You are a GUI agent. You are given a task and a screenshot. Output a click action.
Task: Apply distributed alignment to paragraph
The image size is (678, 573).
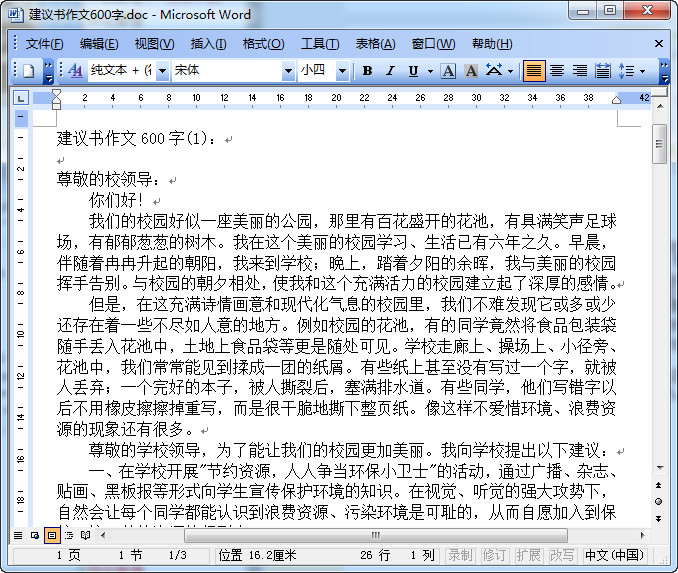(x=602, y=71)
